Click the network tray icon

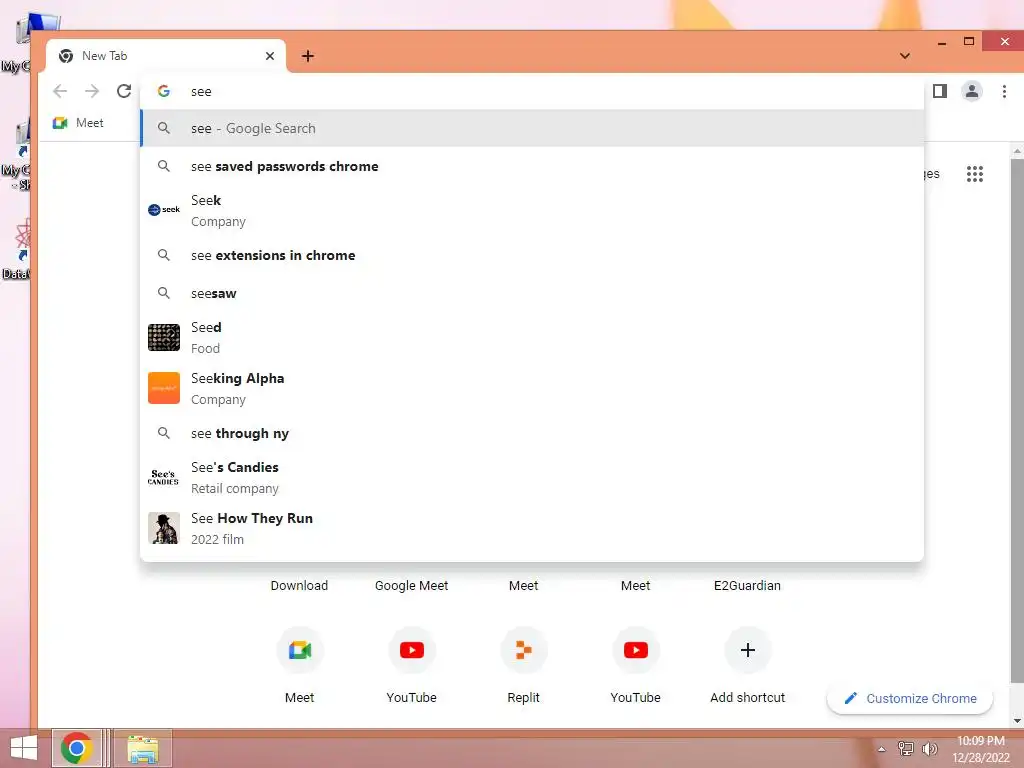pos(905,748)
